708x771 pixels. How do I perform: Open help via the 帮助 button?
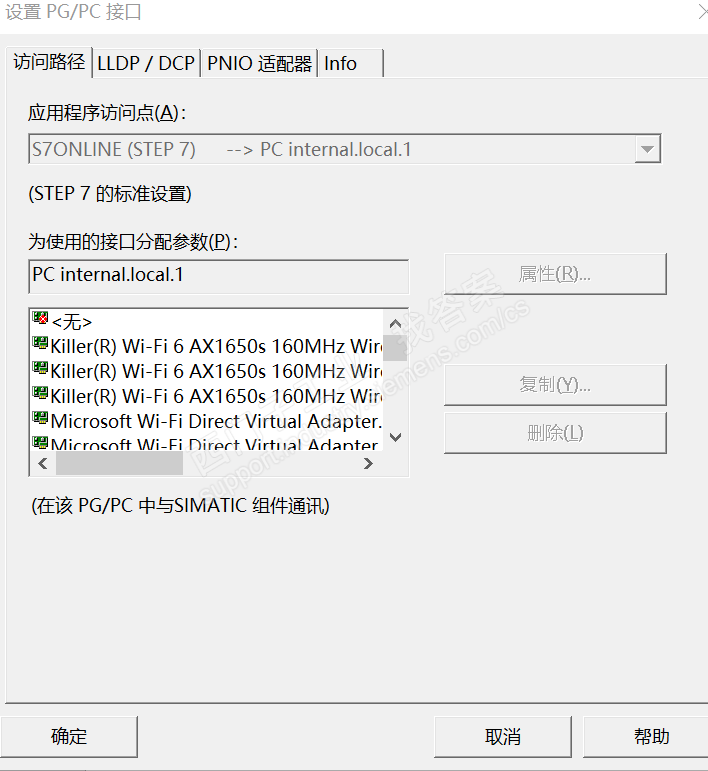click(651, 737)
